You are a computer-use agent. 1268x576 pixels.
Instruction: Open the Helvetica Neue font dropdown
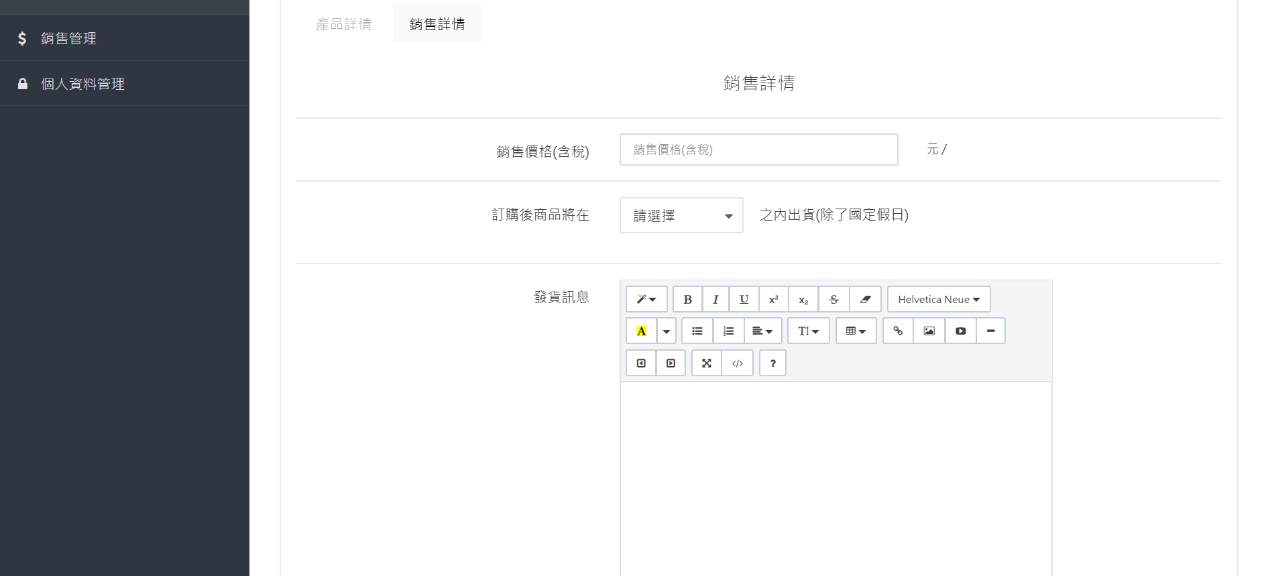(x=938, y=300)
